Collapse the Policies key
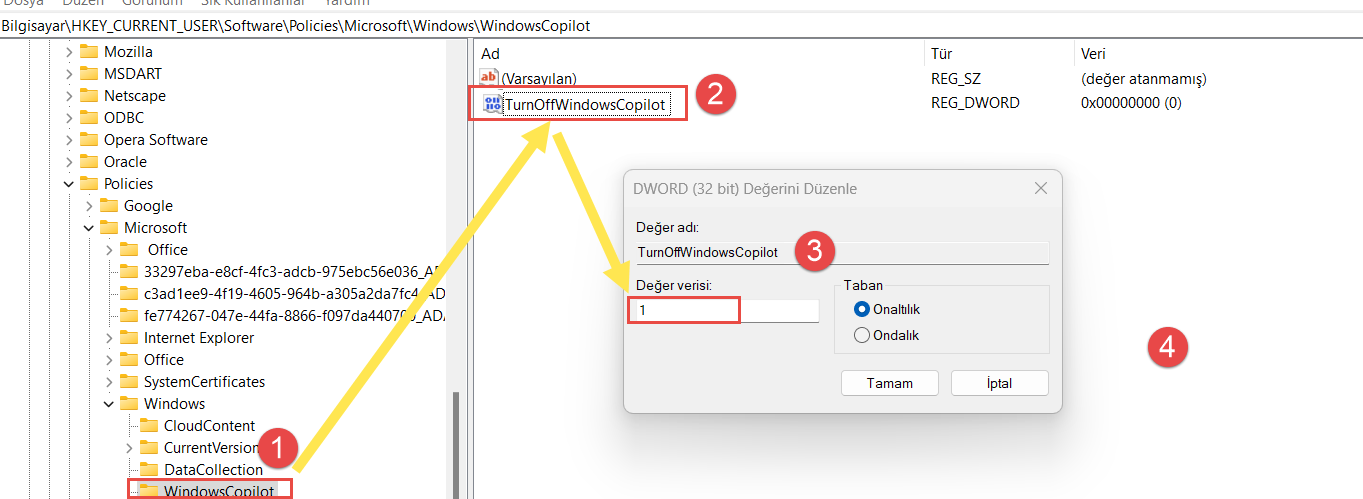The height and width of the screenshot is (499, 1363). [x=69, y=184]
